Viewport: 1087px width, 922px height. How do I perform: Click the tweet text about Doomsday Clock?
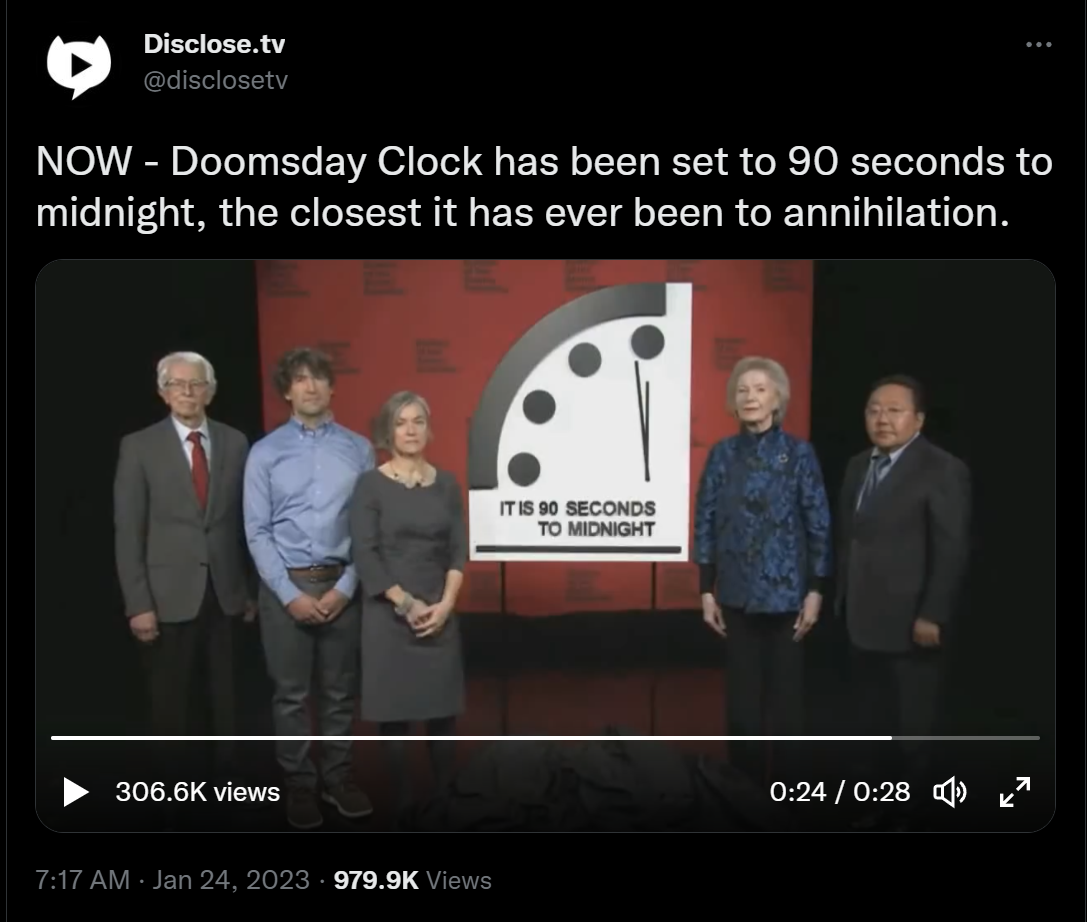point(544,186)
